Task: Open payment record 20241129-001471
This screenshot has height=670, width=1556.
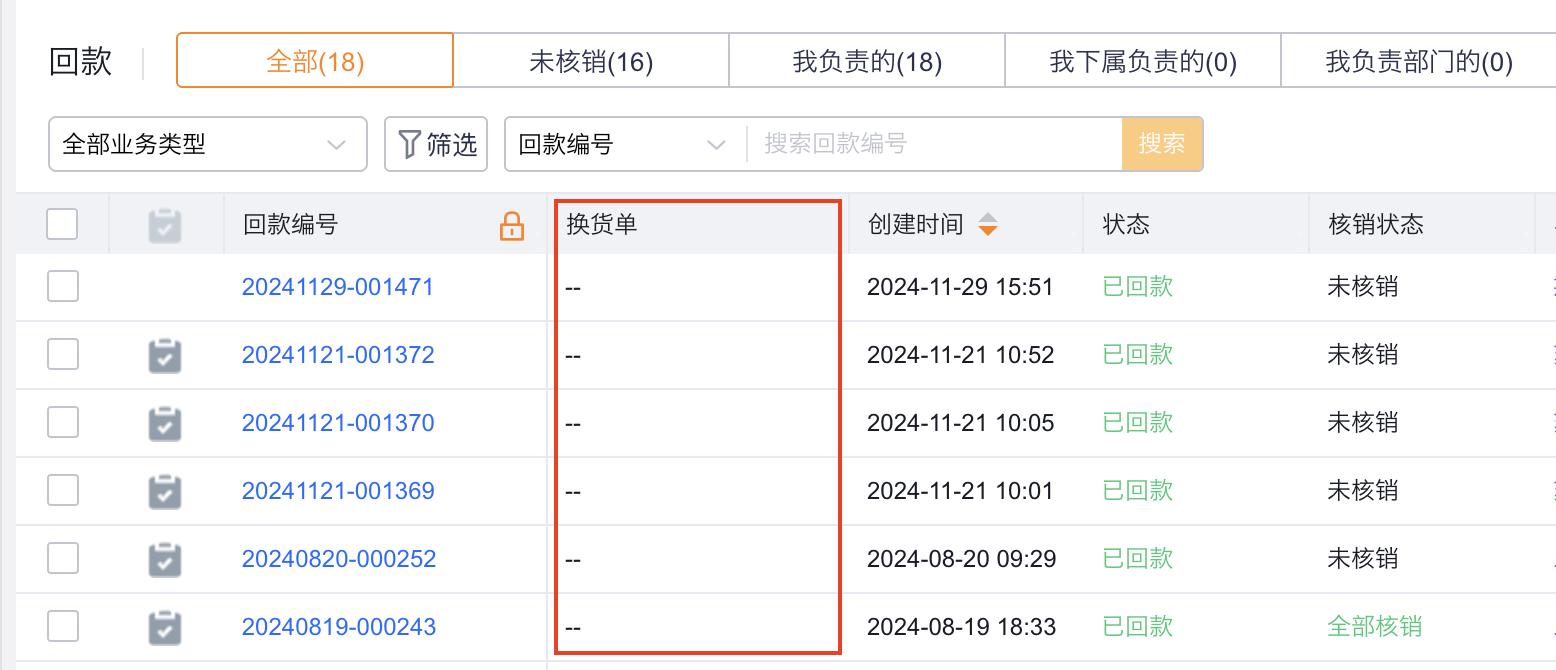Action: (x=338, y=287)
